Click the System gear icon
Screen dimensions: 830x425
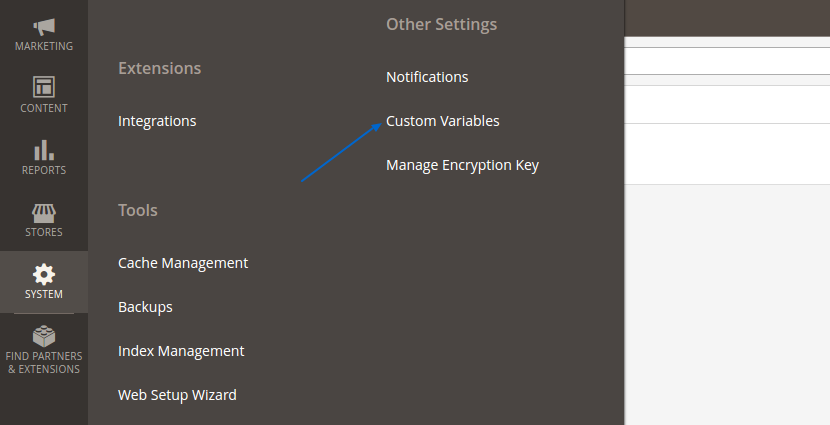pyautogui.click(x=44, y=274)
